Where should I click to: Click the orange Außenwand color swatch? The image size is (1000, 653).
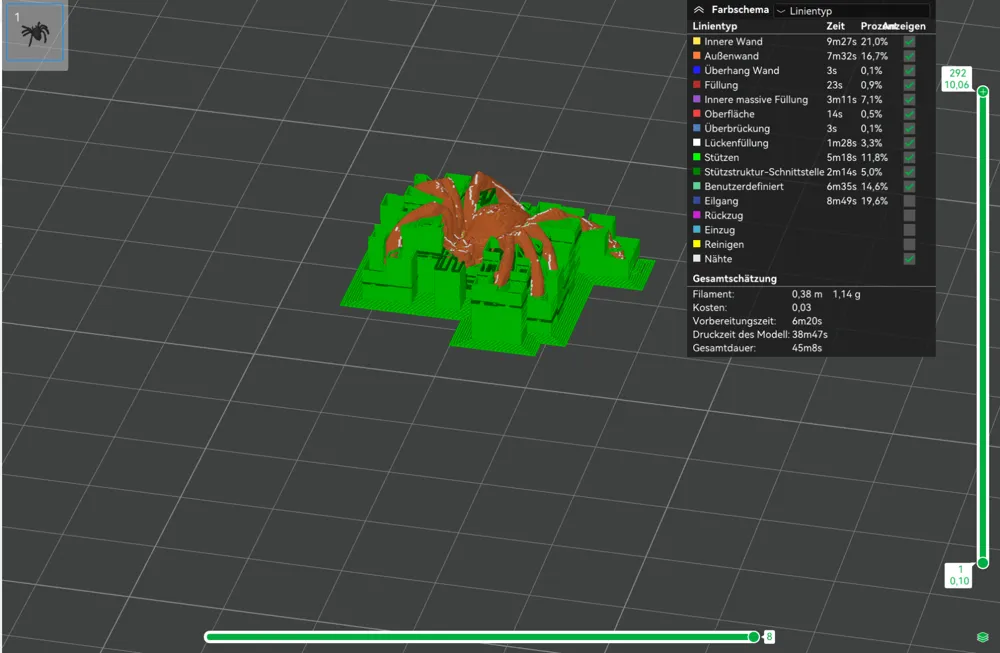click(696, 56)
